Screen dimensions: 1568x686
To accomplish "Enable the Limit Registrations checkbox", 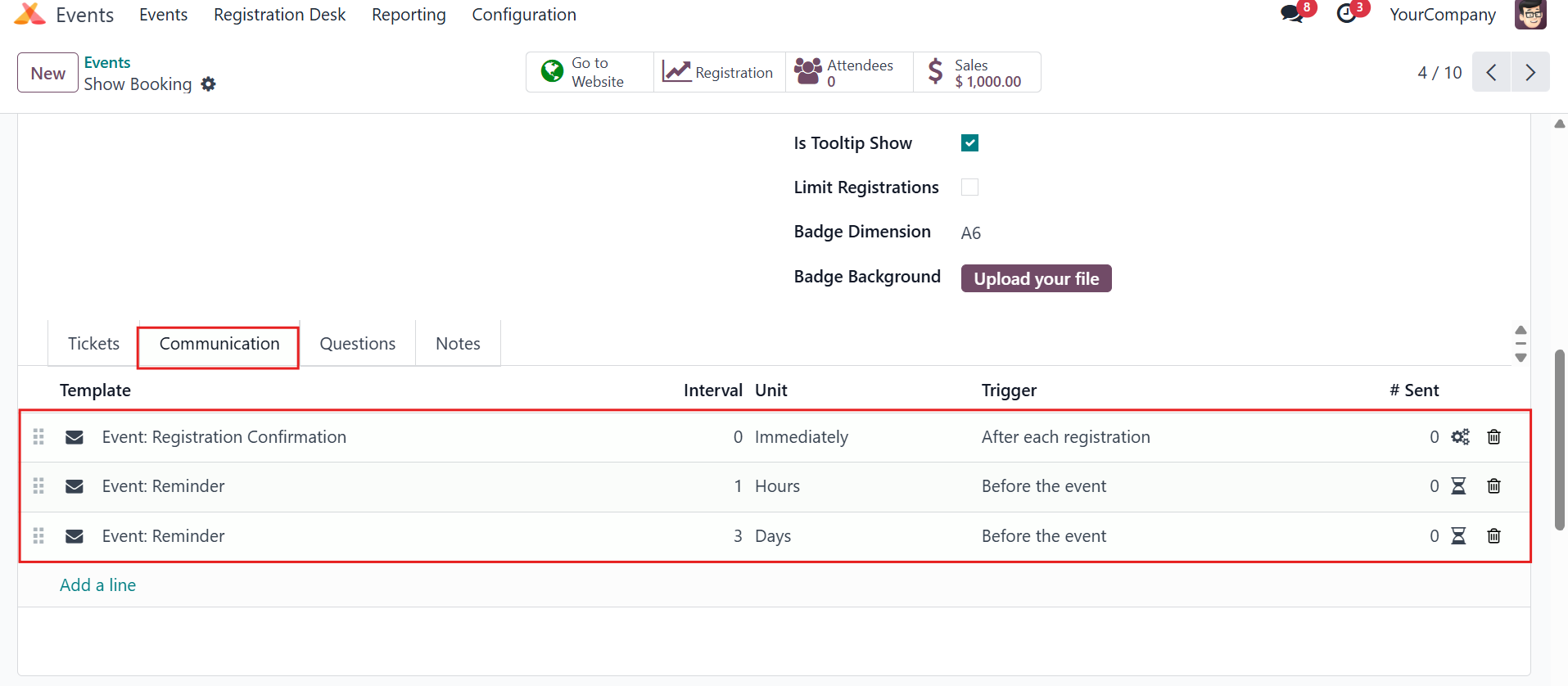I will pos(969,187).
